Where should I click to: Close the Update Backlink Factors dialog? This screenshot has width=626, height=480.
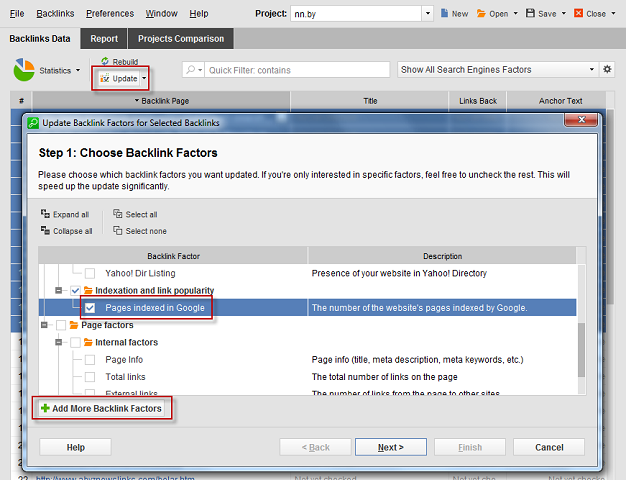pyautogui.click(x=581, y=120)
